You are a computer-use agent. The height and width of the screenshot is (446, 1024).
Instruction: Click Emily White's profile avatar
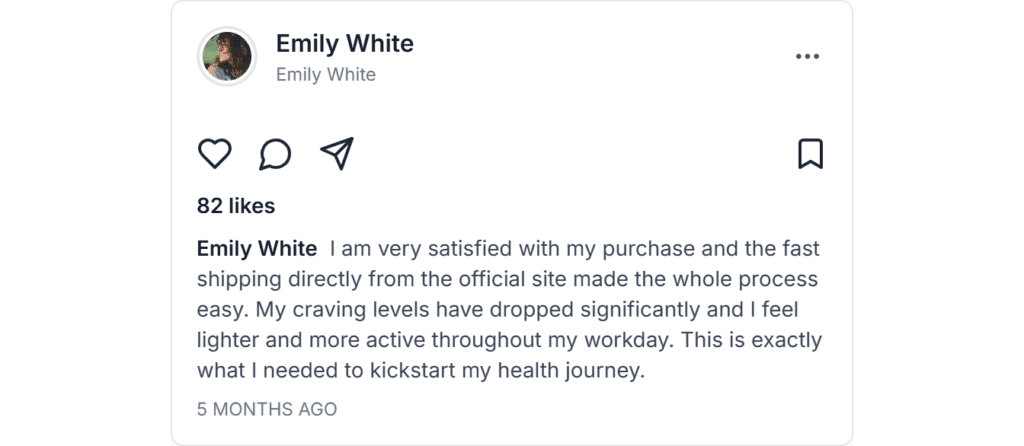(228, 56)
